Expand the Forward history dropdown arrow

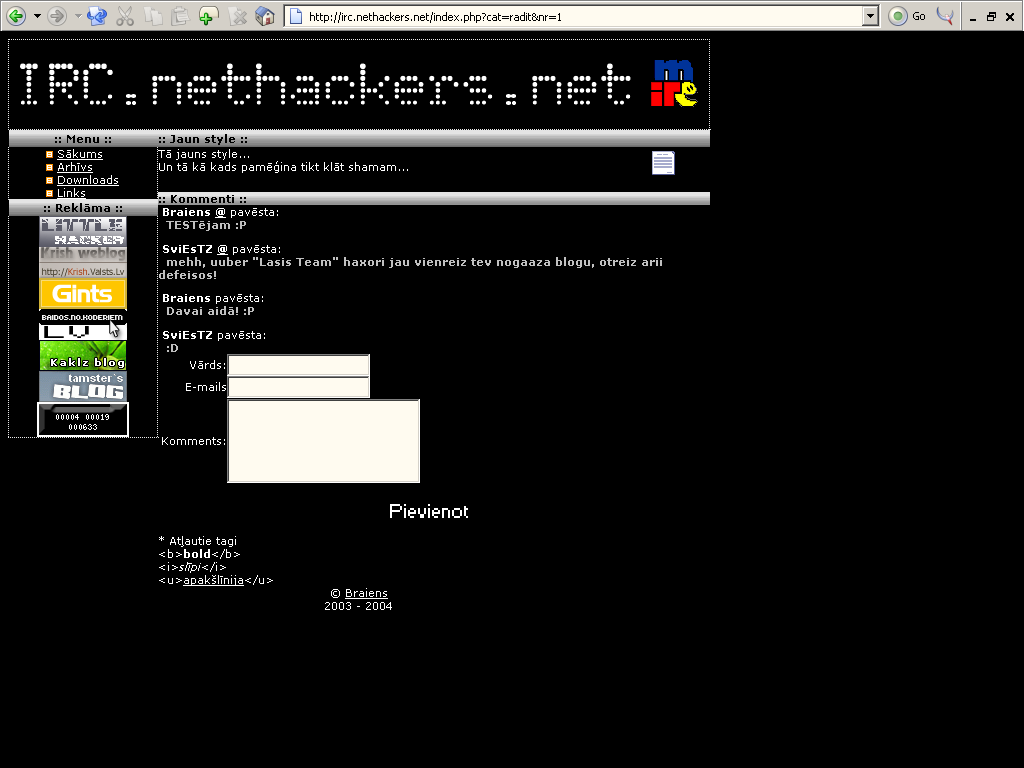pyautogui.click(x=78, y=16)
